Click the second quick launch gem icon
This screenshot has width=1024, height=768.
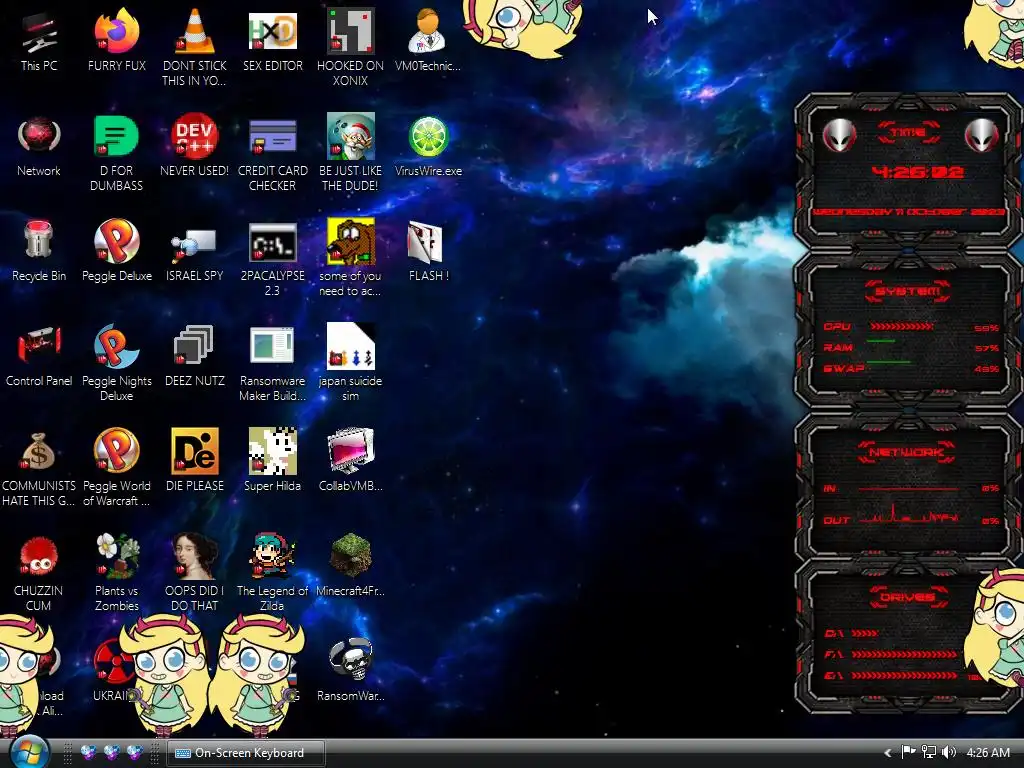(x=112, y=753)
